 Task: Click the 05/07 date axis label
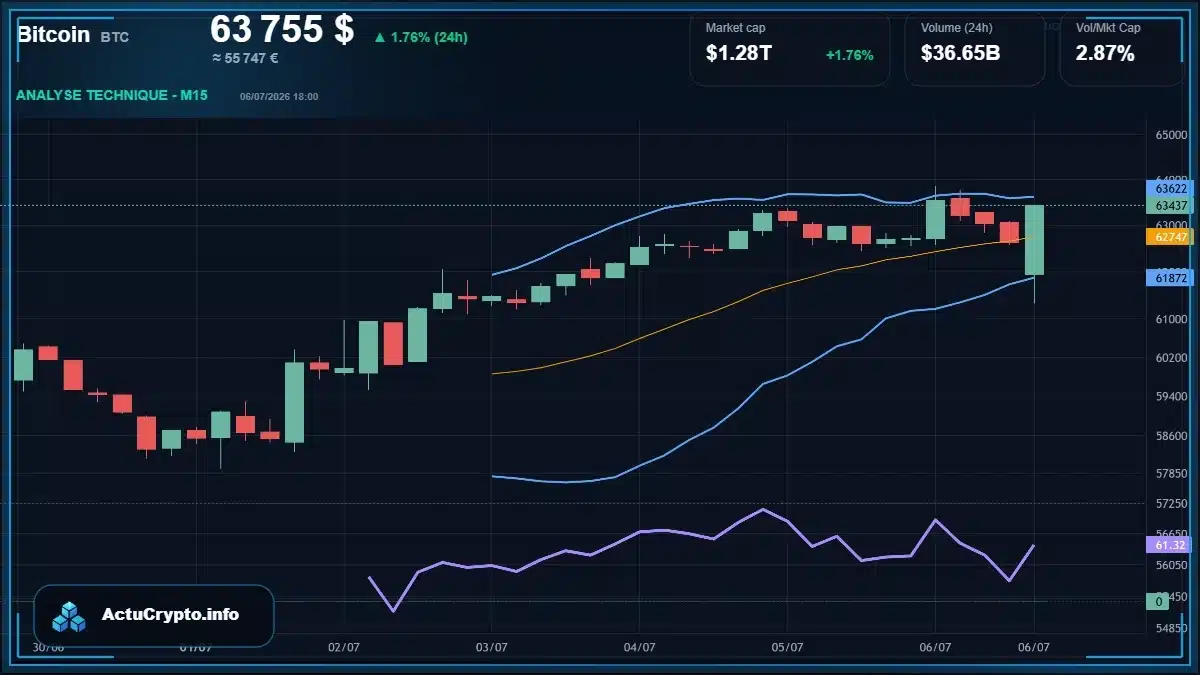click(x=787, y=647)
